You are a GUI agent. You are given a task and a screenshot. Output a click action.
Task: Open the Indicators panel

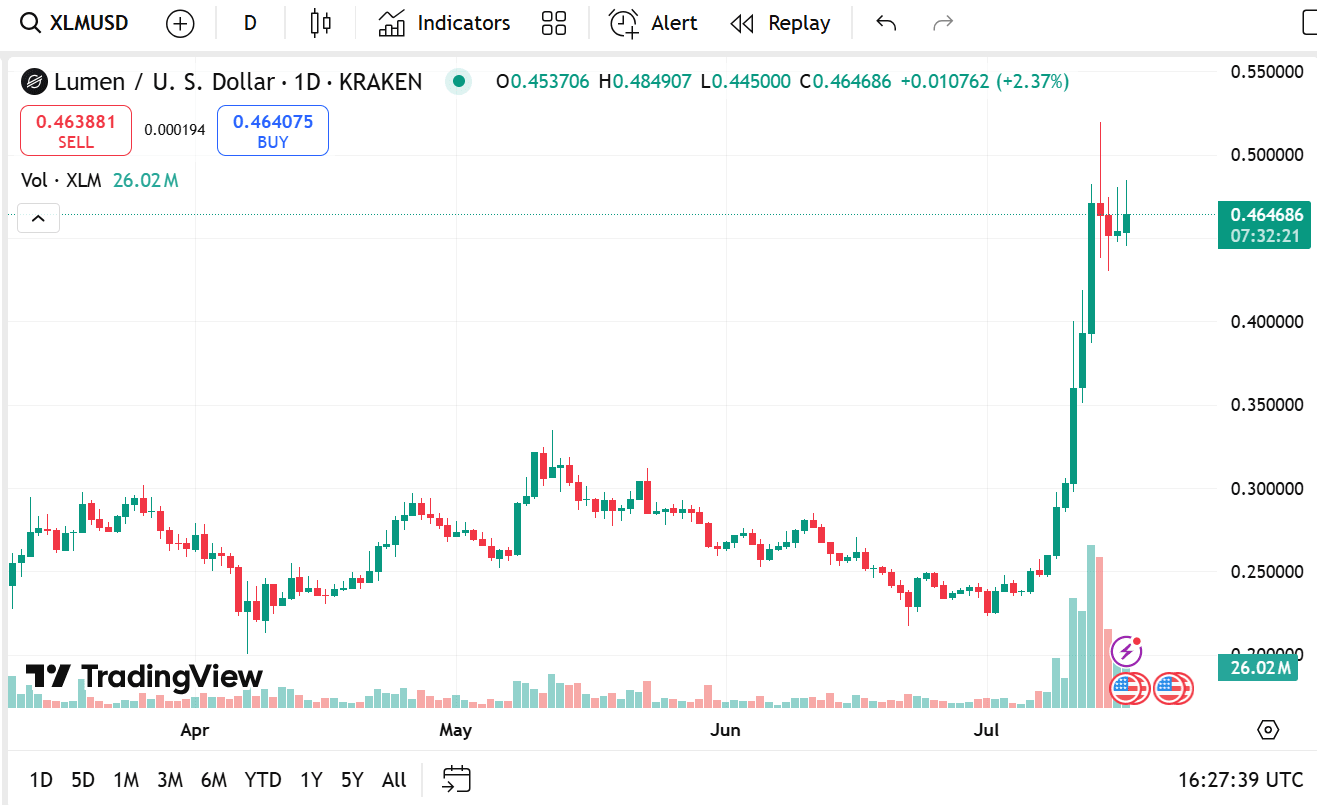tap(444, 23)
